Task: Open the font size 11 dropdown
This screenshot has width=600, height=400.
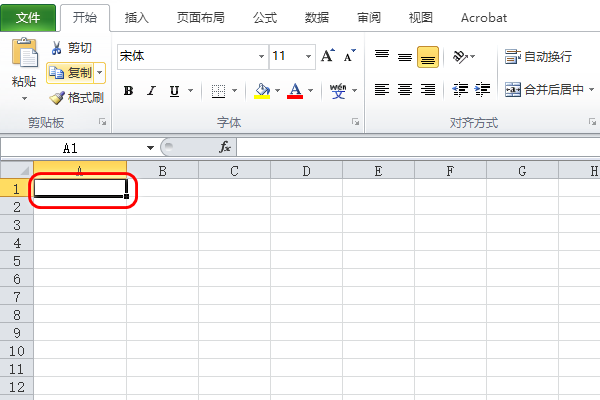Action: tap(308, 57)
